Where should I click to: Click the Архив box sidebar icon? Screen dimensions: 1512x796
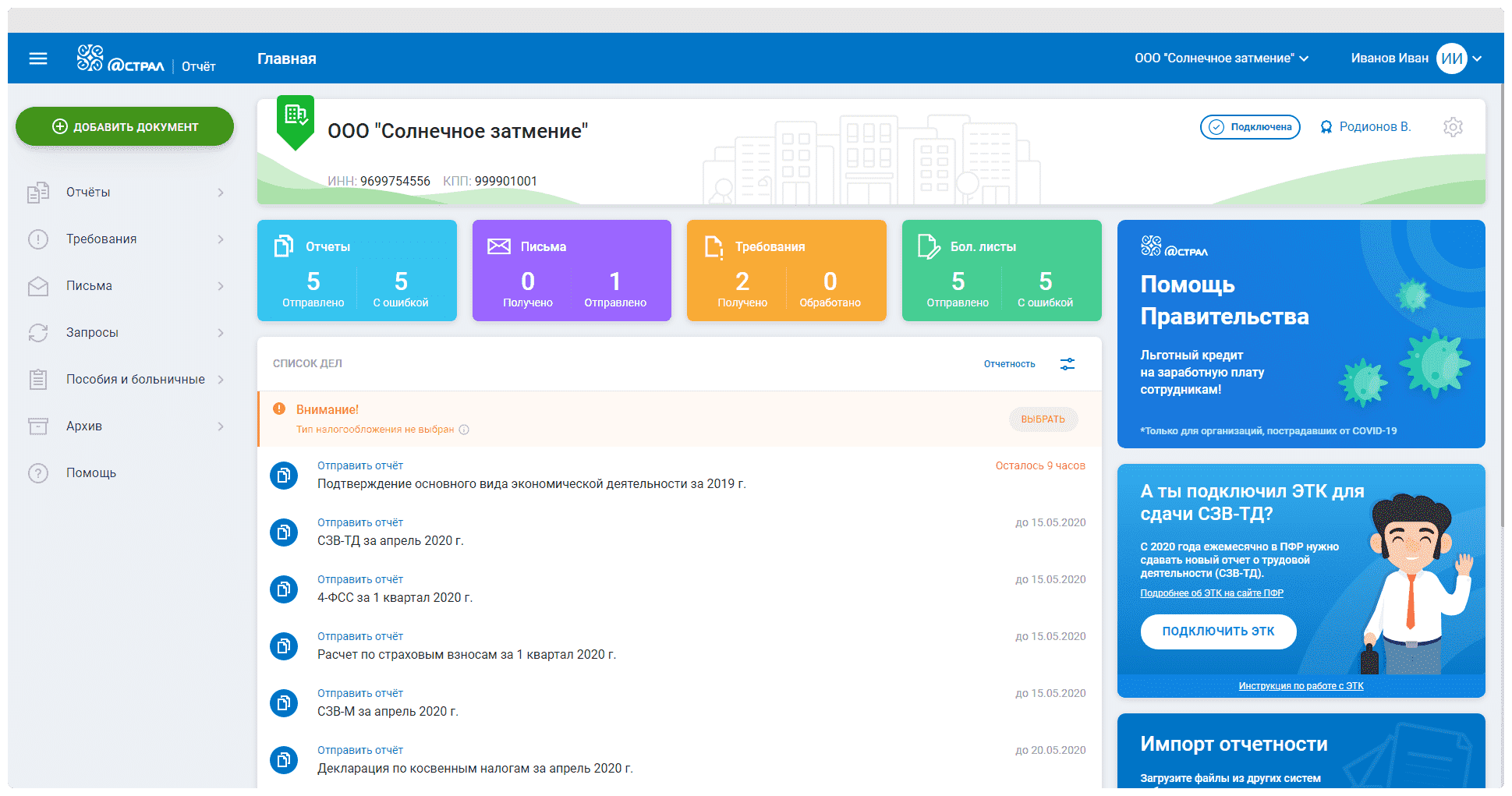(38, 426)
